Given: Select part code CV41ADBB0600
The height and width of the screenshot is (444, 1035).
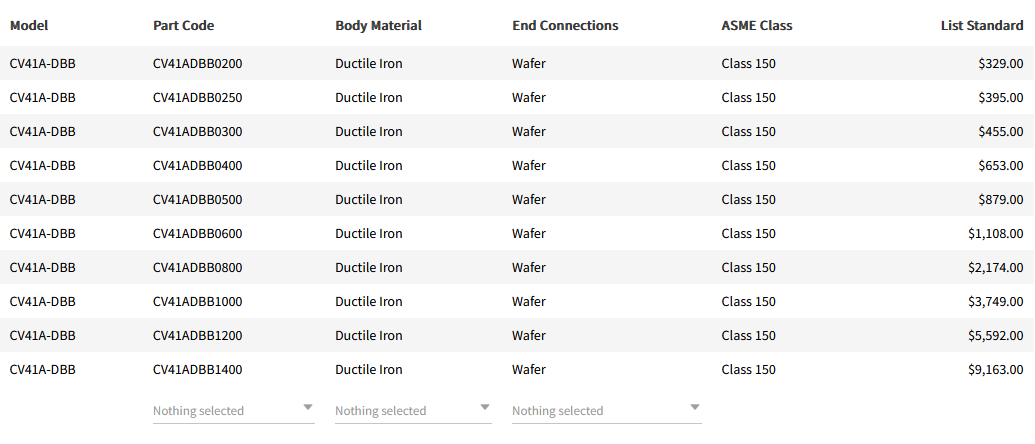Looking at the screenshot, I should [x=197, y=234].
